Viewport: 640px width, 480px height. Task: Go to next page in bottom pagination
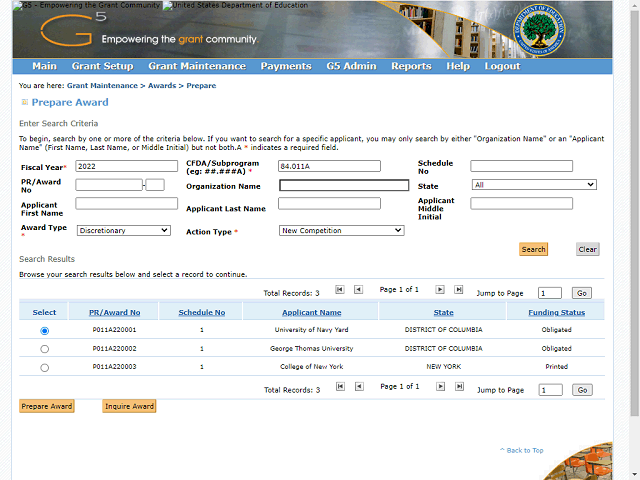pyautogui.click(x=440, y=387)
